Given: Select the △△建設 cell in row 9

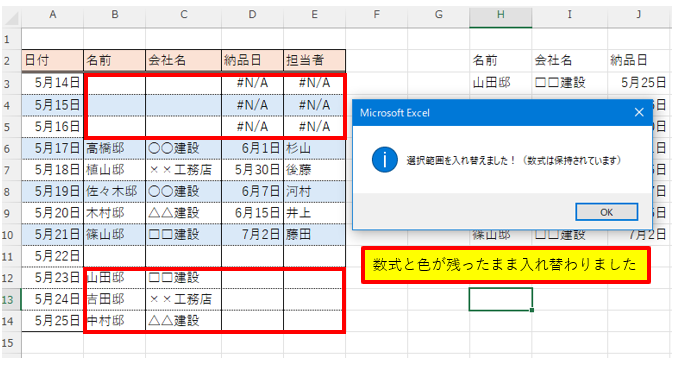Looking at the screenshot, I should point(184,213).
